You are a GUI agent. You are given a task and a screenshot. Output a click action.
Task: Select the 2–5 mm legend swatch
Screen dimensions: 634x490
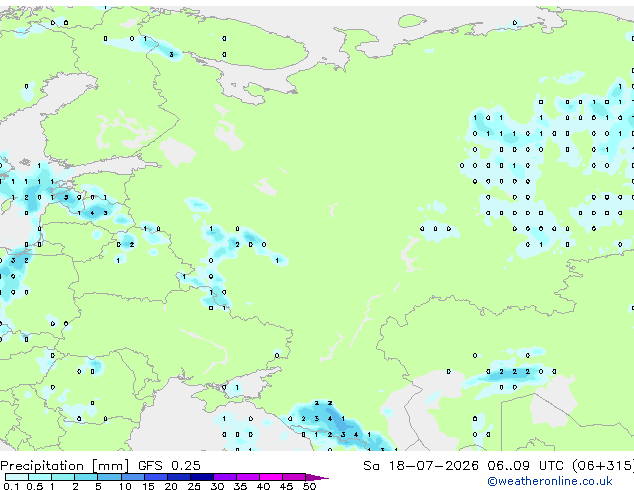[86, 477]
